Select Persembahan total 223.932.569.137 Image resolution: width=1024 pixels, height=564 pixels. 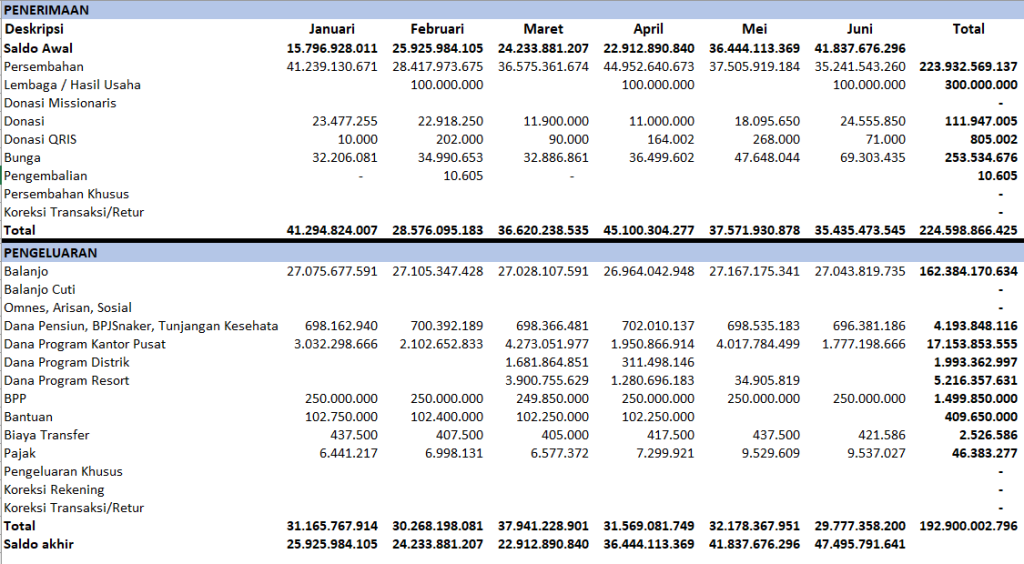(x=968, y=67)
